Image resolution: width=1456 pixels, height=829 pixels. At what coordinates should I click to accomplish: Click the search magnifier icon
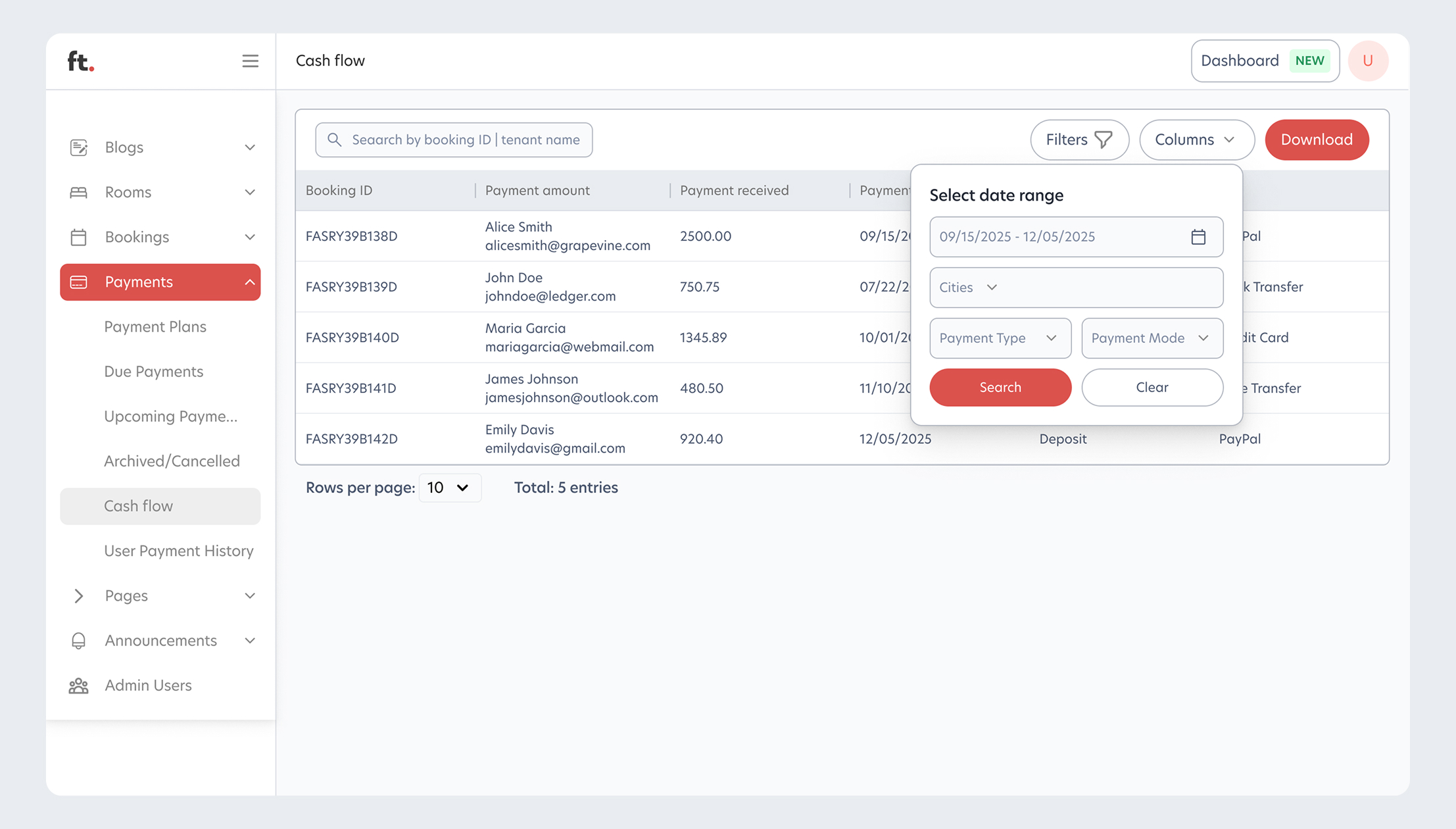click(334, 139)
